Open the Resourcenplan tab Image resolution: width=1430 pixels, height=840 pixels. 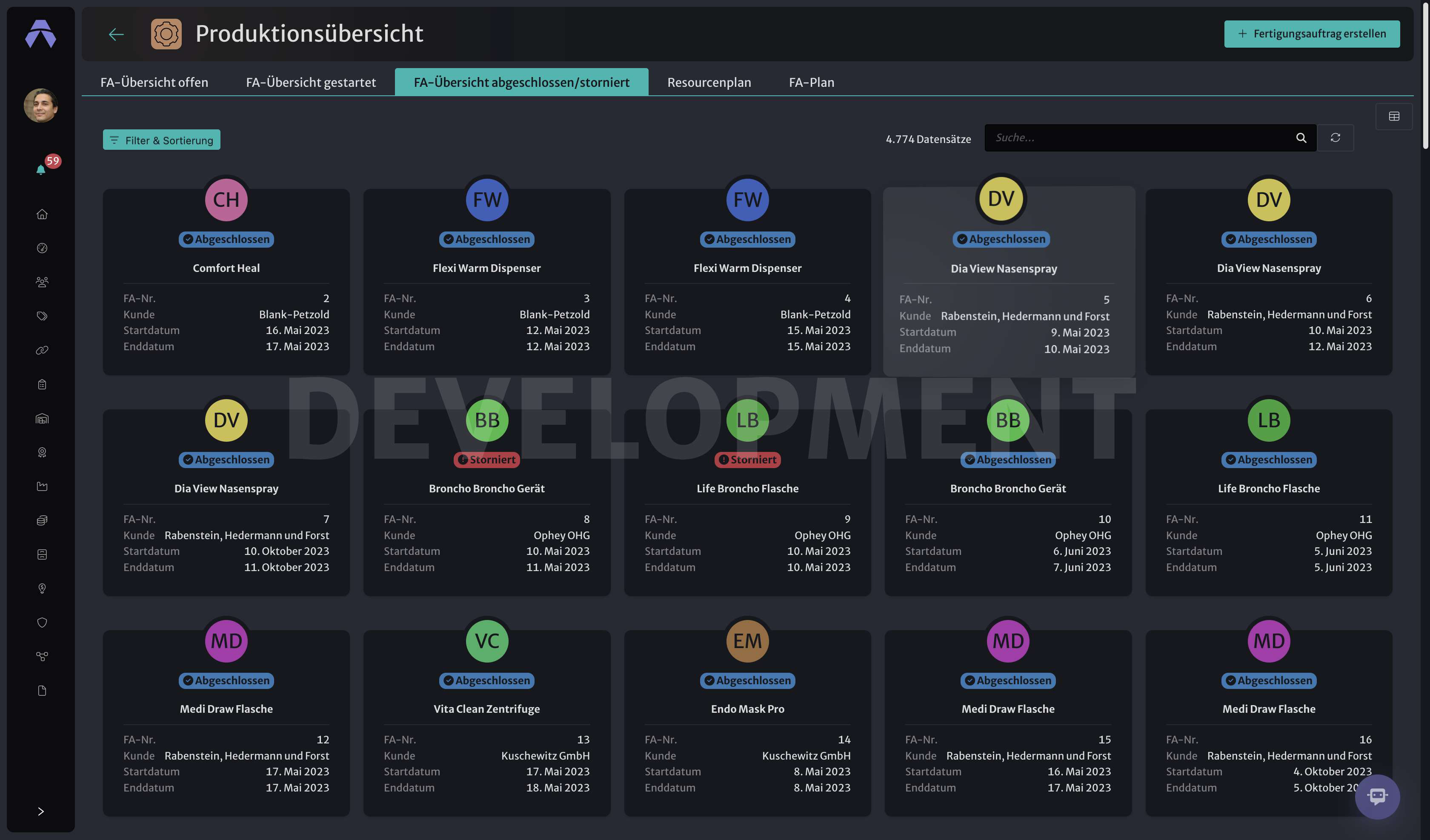[709, 82]
